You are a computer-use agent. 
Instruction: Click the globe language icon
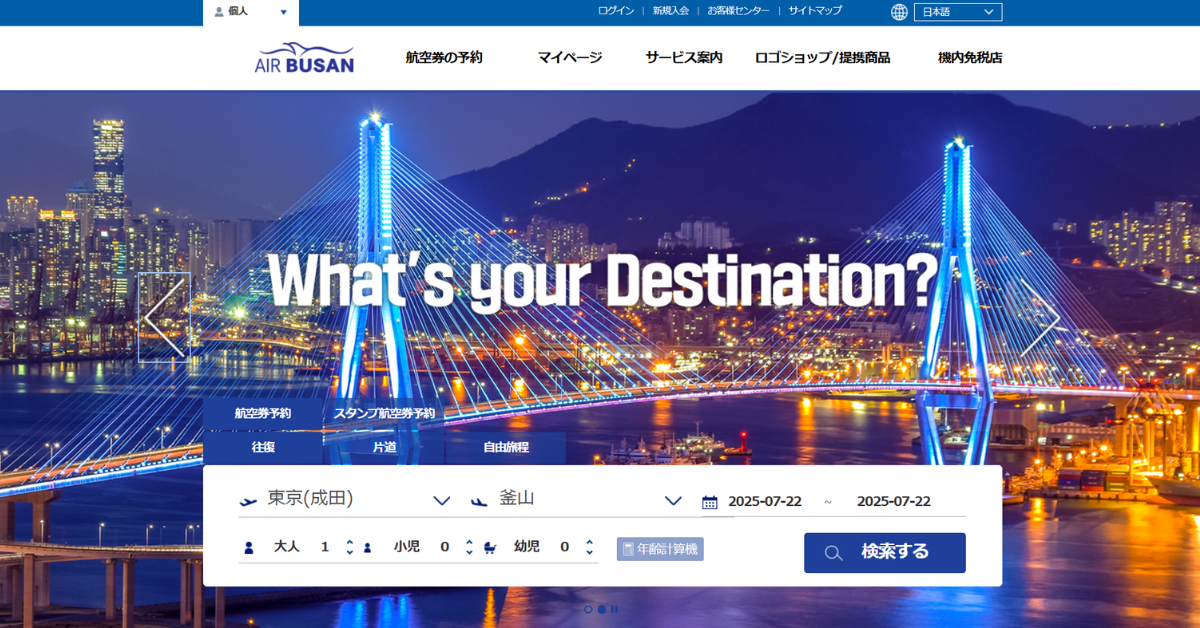click(x=899, y=12)
